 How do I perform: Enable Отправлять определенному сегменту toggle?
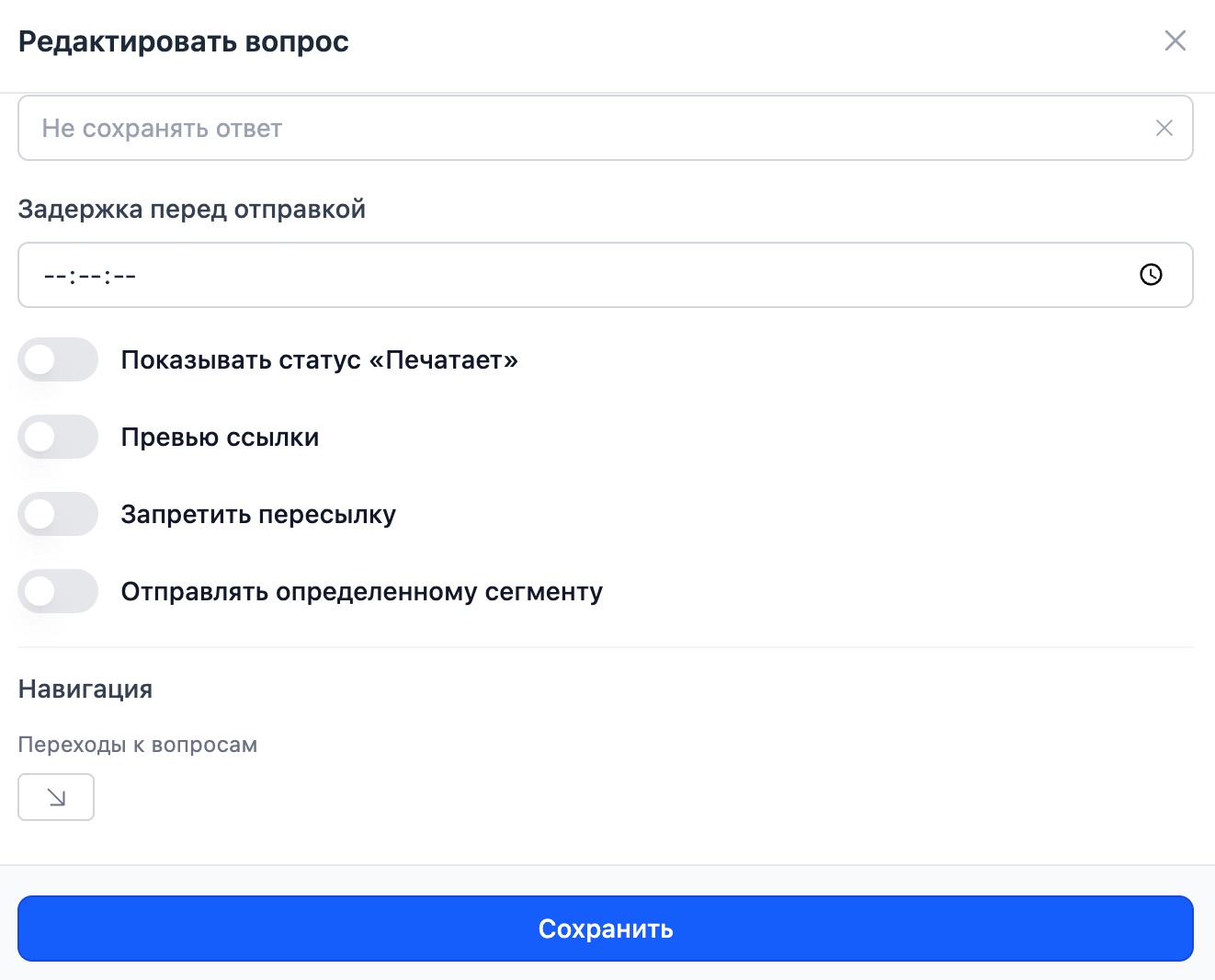[58, 592]
